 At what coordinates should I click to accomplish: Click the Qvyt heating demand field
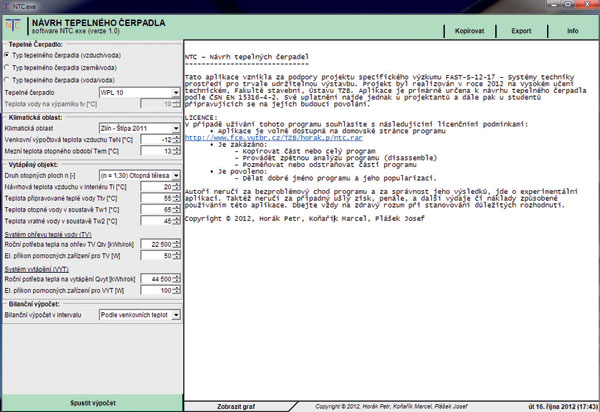coord(157,279)
